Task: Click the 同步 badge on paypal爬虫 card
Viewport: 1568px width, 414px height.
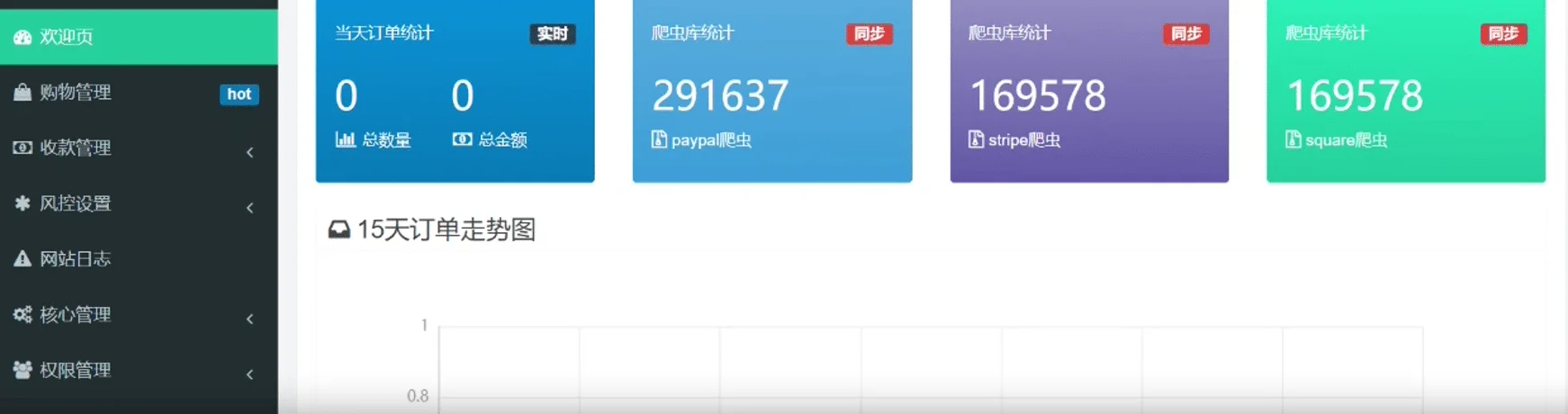Action: 870,34
